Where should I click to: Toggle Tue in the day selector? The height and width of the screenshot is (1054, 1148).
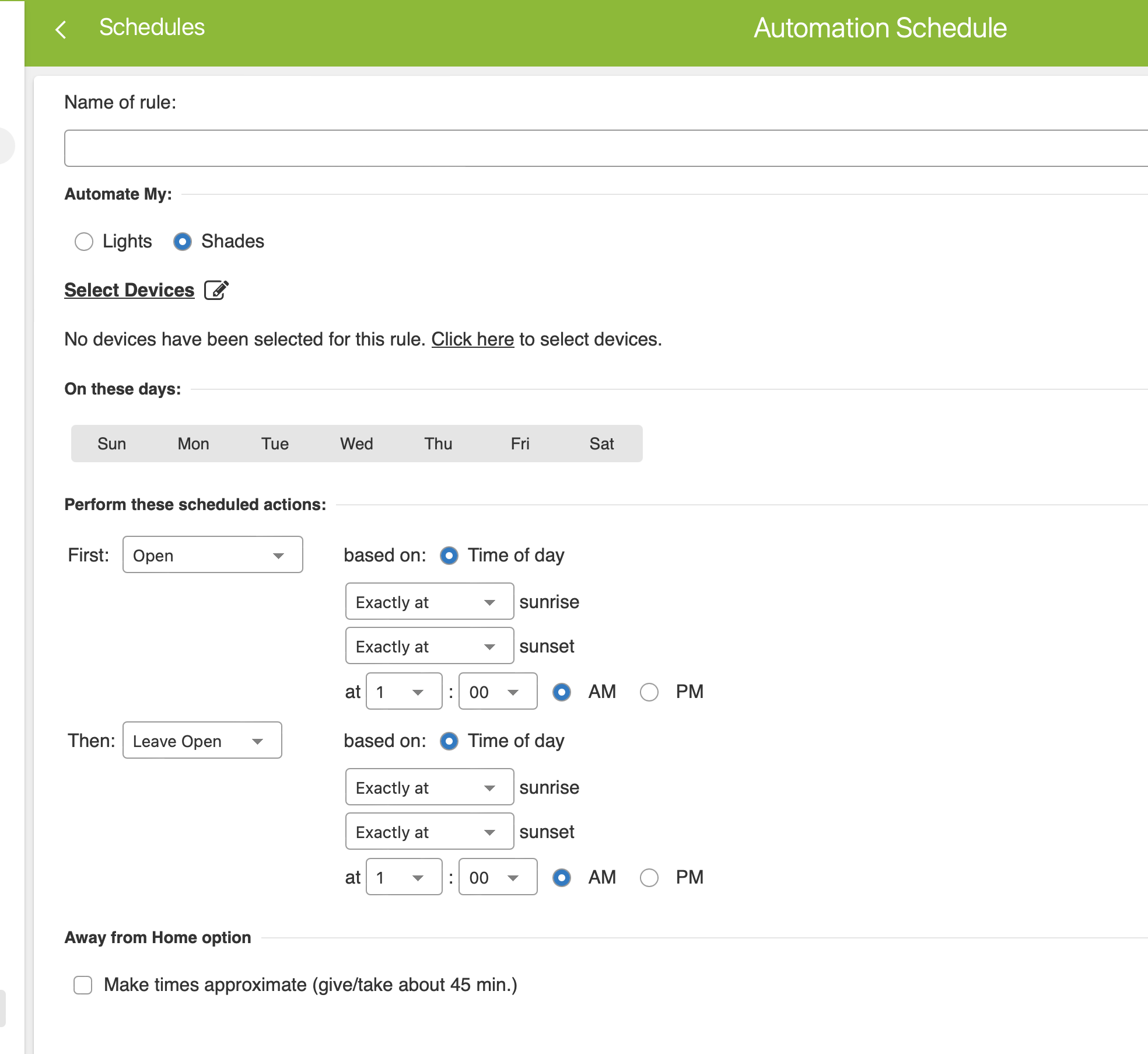(275, 444)
